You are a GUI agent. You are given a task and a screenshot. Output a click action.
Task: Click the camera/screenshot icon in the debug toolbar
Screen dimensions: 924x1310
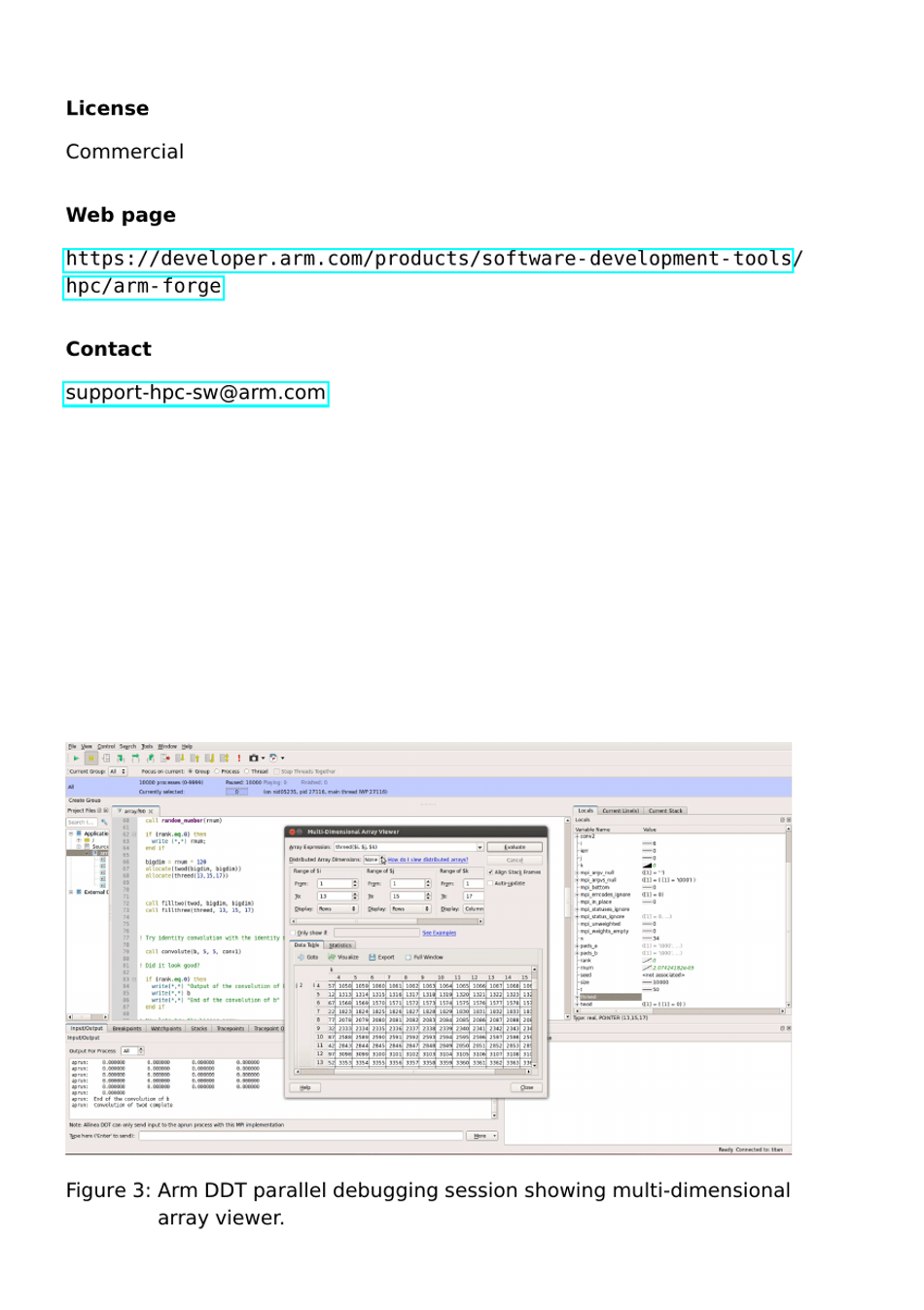(x=254, y=759)
